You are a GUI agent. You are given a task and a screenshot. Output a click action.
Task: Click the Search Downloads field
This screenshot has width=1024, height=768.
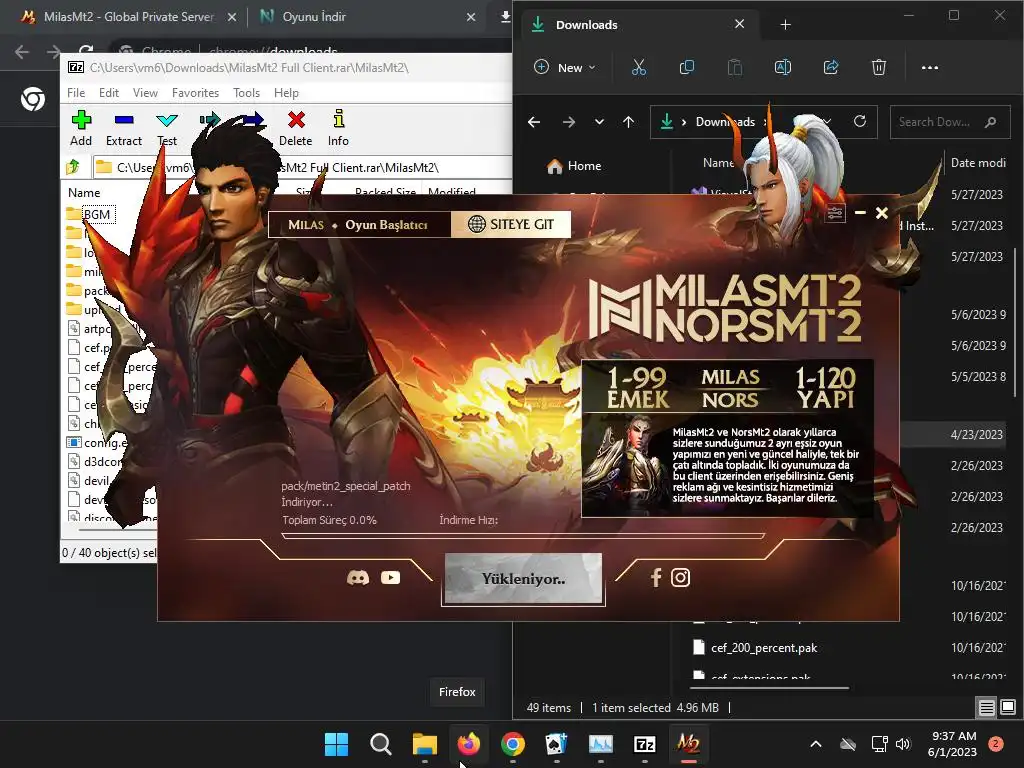click(x=949, y=121)
